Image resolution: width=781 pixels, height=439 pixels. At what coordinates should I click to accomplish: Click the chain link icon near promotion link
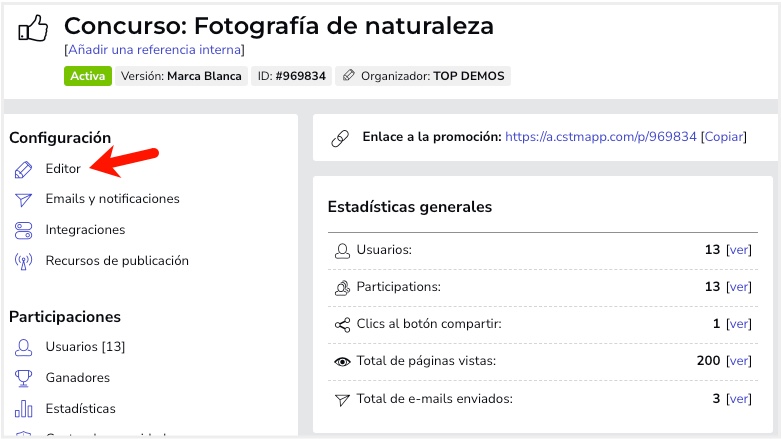(340, 138)
